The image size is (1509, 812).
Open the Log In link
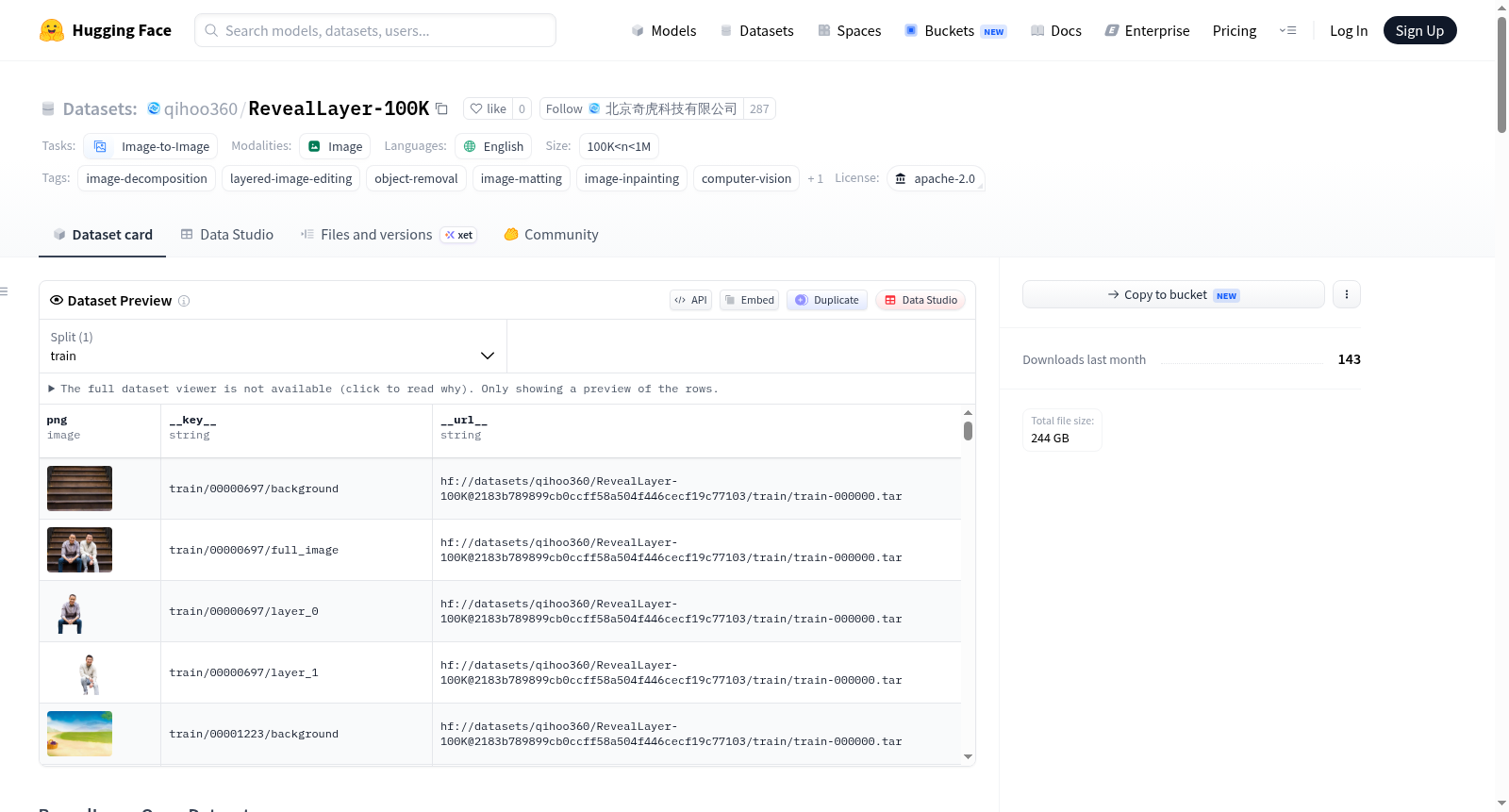pyautogui.click(x=1349, y=30)
